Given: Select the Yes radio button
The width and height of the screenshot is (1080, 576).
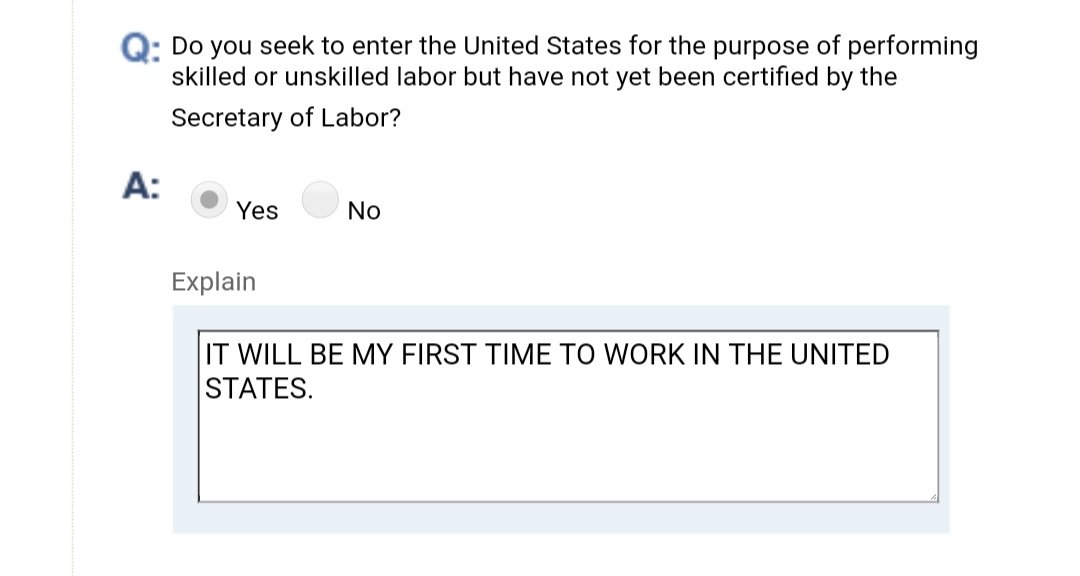Looking at the screenshot, I should [x=209, y=200].
